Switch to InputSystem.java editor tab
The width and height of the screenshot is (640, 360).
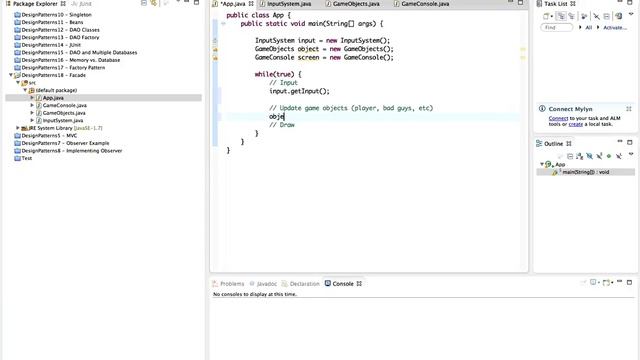click(x=288, y=4)
